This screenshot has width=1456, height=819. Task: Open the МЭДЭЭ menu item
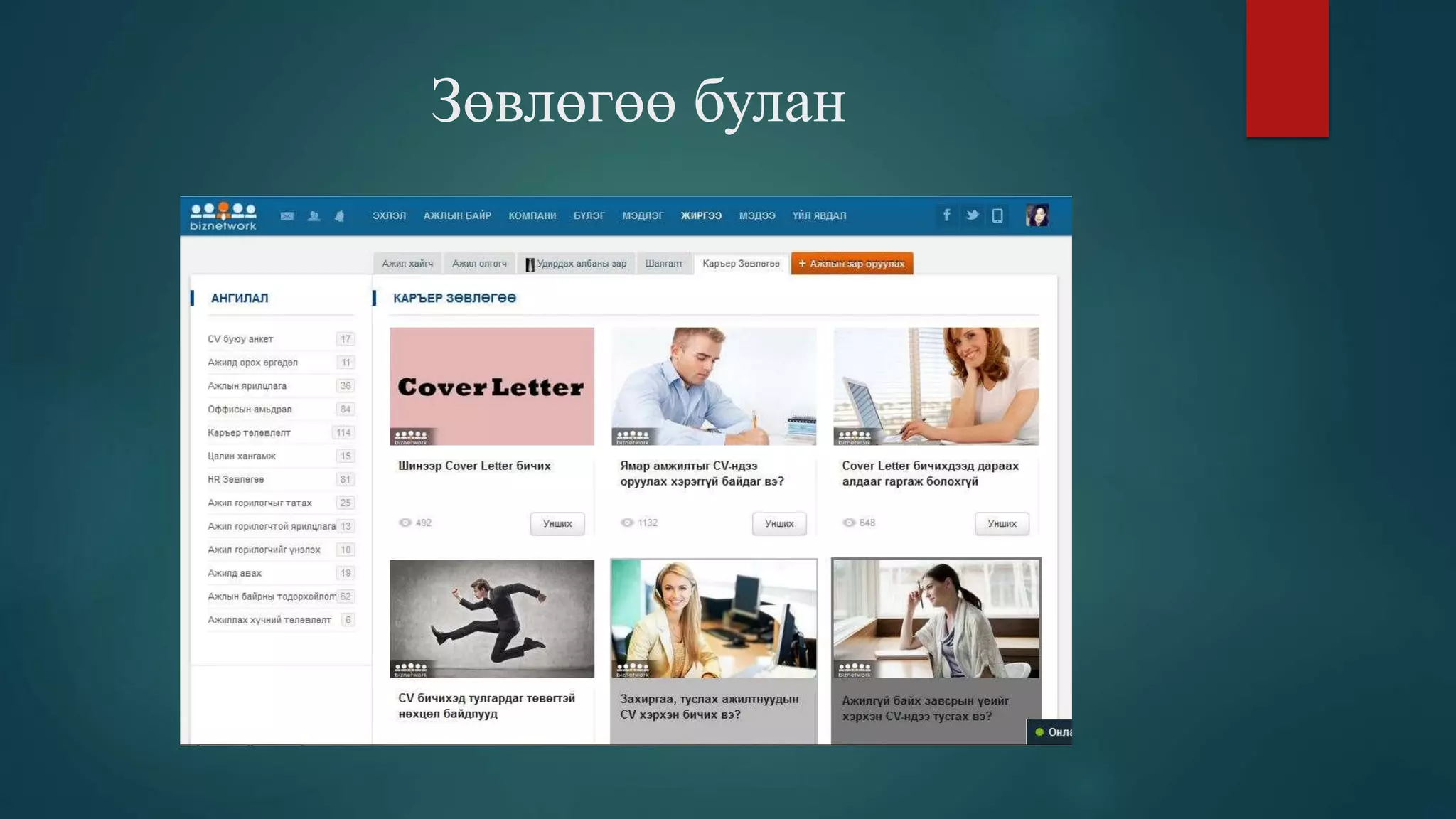coord(757,215)
